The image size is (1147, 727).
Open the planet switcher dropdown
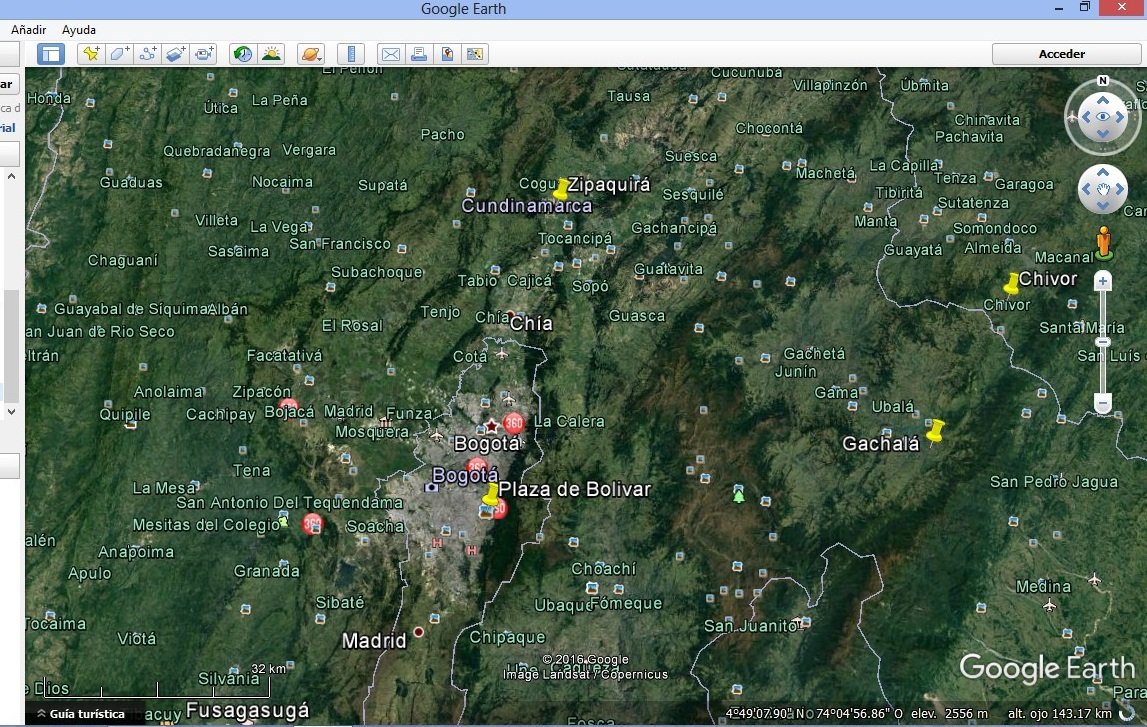pos(311,54)
